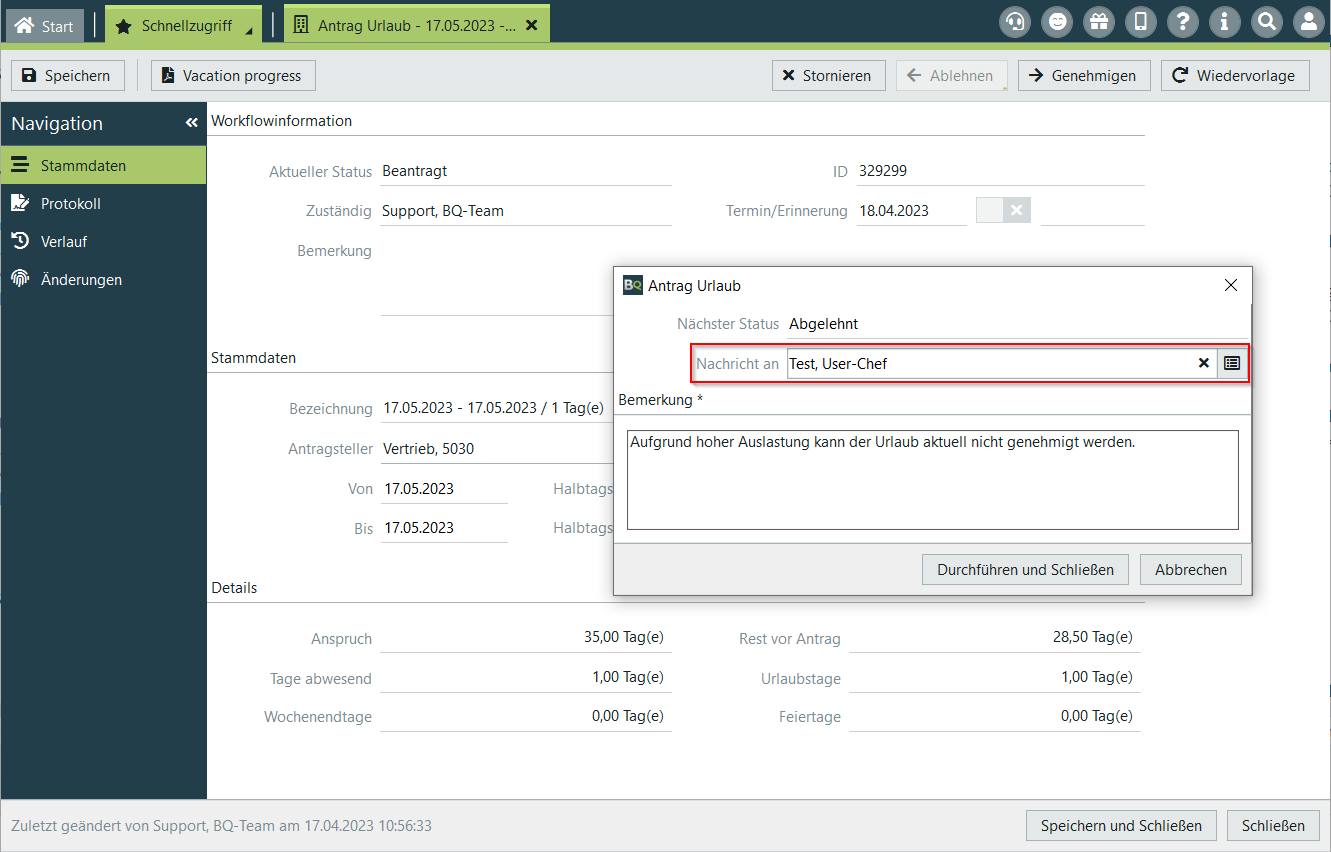Open Protokoll in the navigation
The width and height of the screenshot is (1331, 852).
tap(70, 204)
